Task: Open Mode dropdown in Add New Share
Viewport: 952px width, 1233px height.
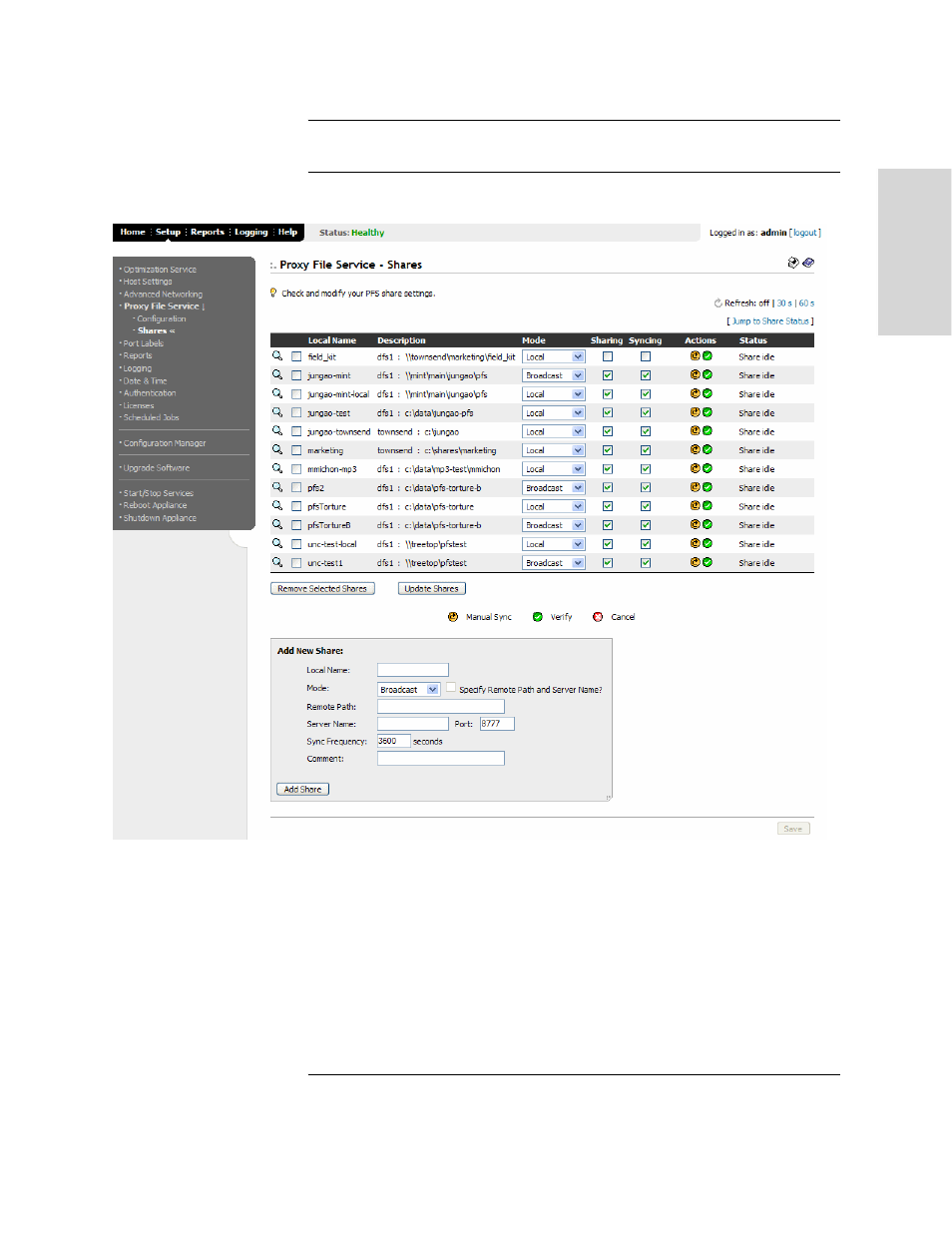Action: coord(409,689)
